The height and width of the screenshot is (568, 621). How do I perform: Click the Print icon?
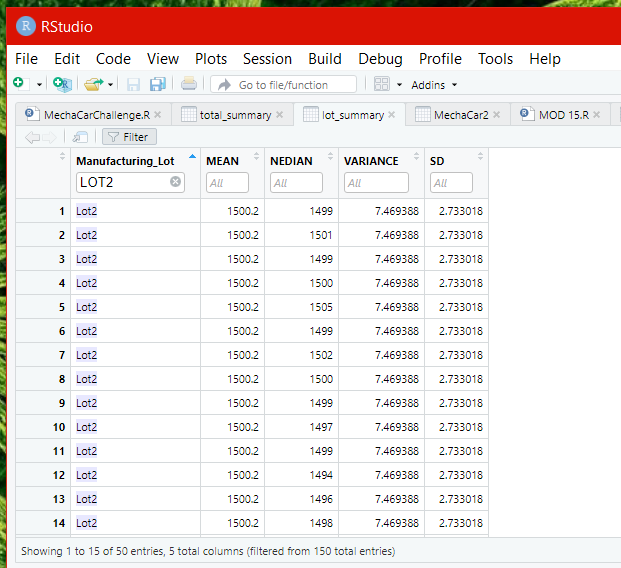pos(189,84)
